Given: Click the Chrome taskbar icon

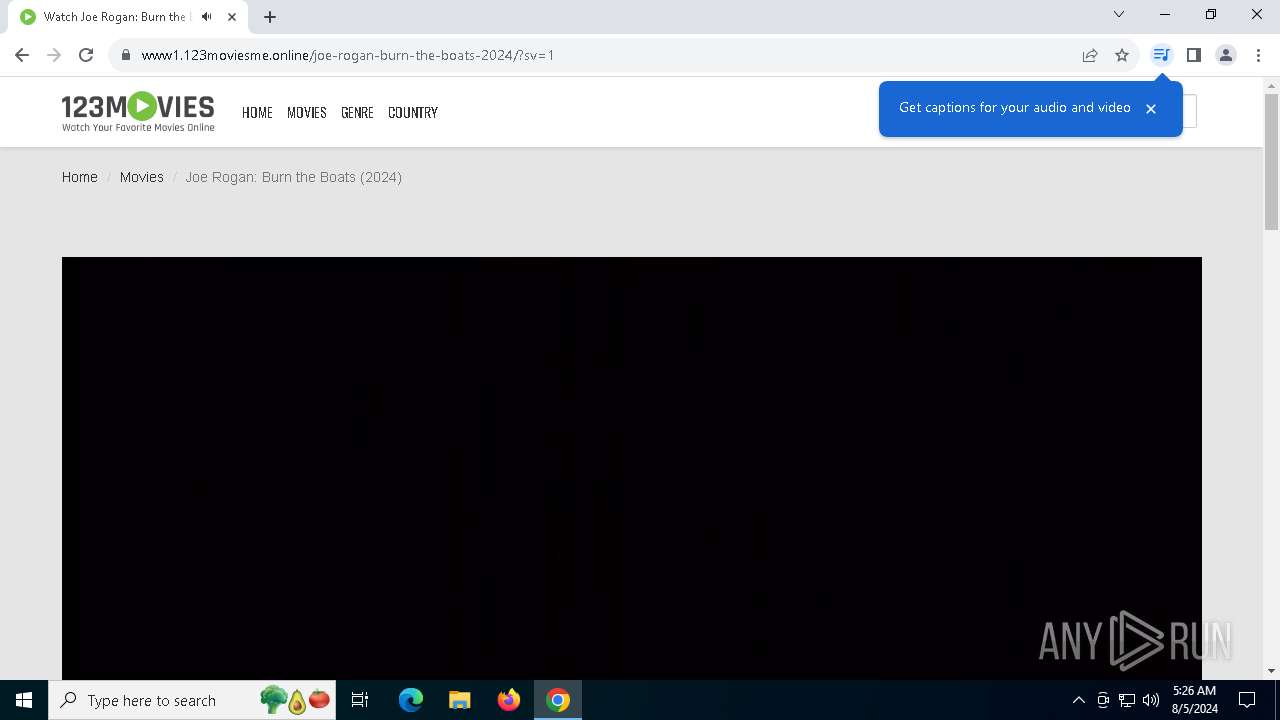Looking at the screenshot, I should click(558, 700).
